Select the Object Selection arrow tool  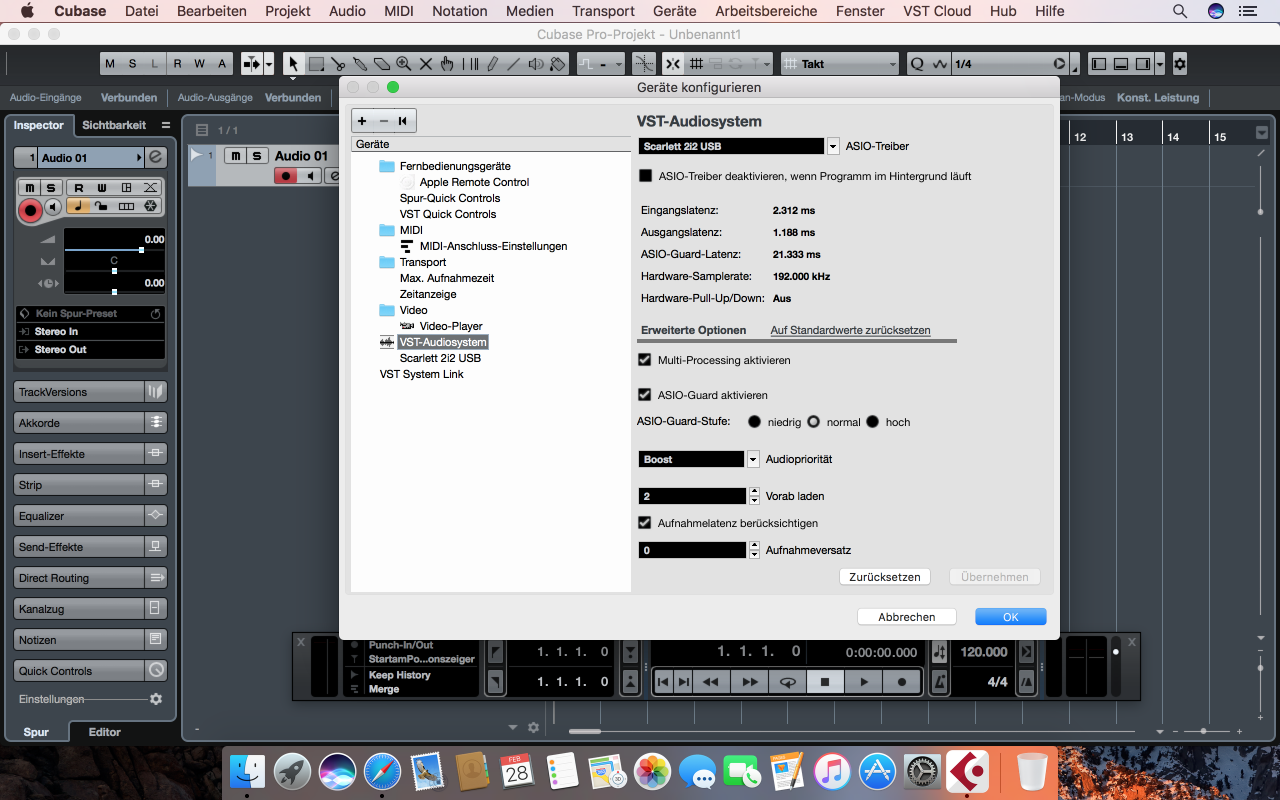(293, 64)
